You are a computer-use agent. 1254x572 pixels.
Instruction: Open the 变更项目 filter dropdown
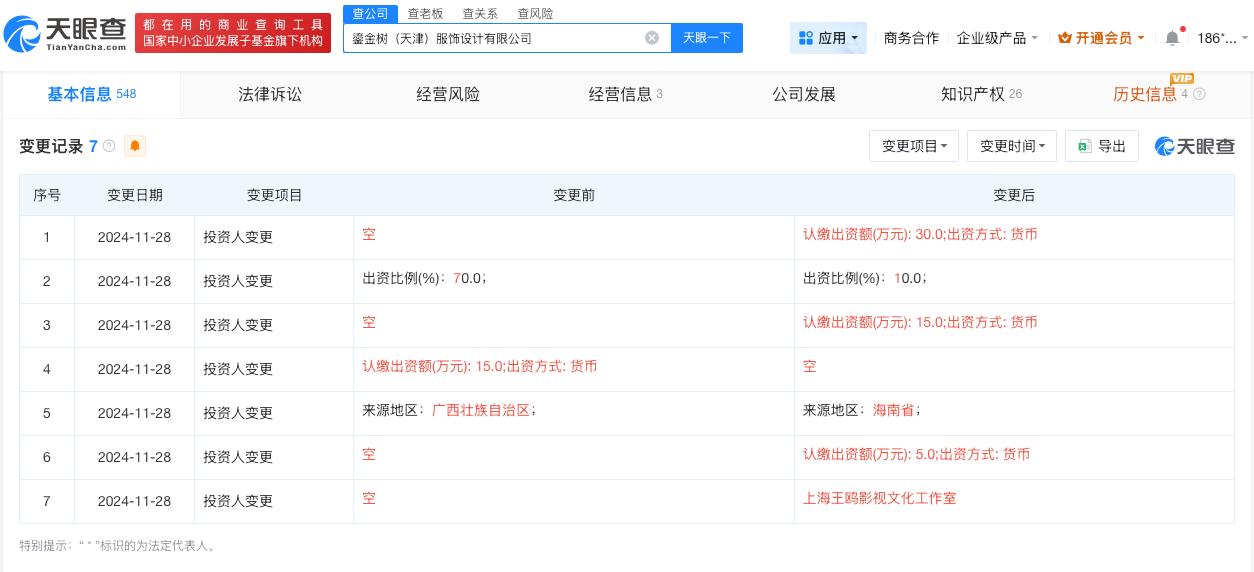914,146
